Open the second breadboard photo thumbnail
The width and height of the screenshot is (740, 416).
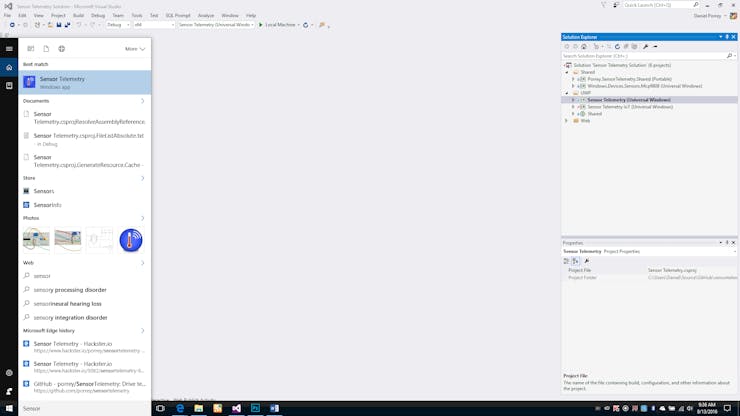click(67, 240)
